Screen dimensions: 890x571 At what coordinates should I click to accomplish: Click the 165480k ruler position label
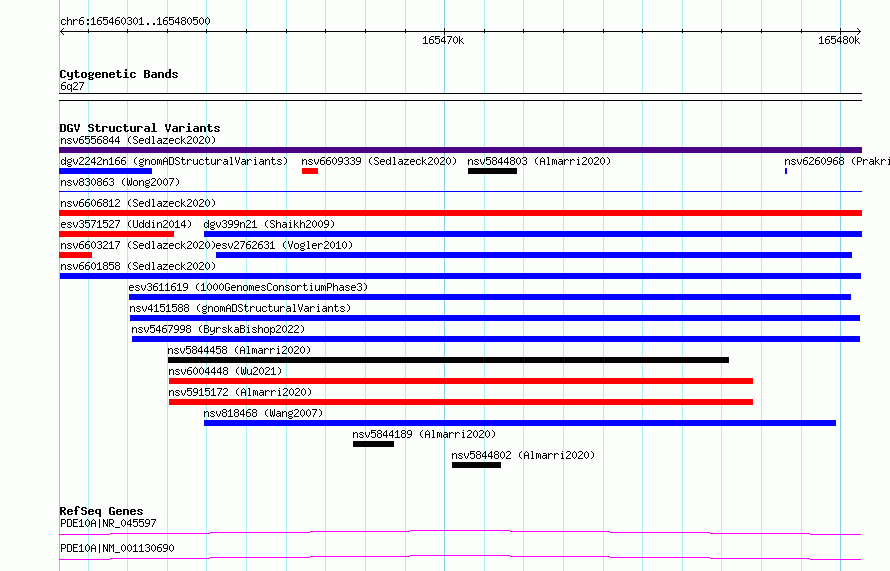(x=839, y=40)
